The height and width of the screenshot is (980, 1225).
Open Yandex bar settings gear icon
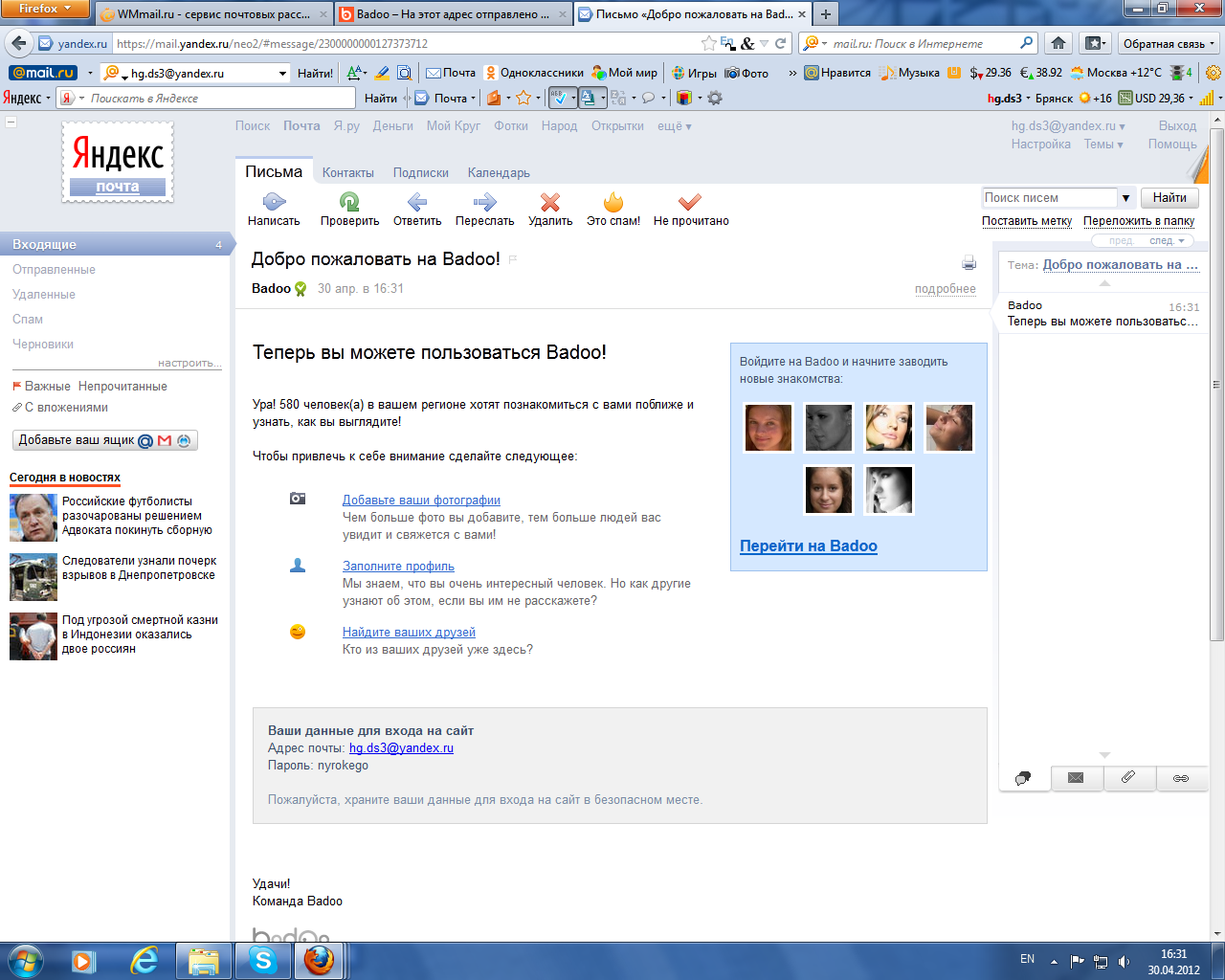[715, 98]
